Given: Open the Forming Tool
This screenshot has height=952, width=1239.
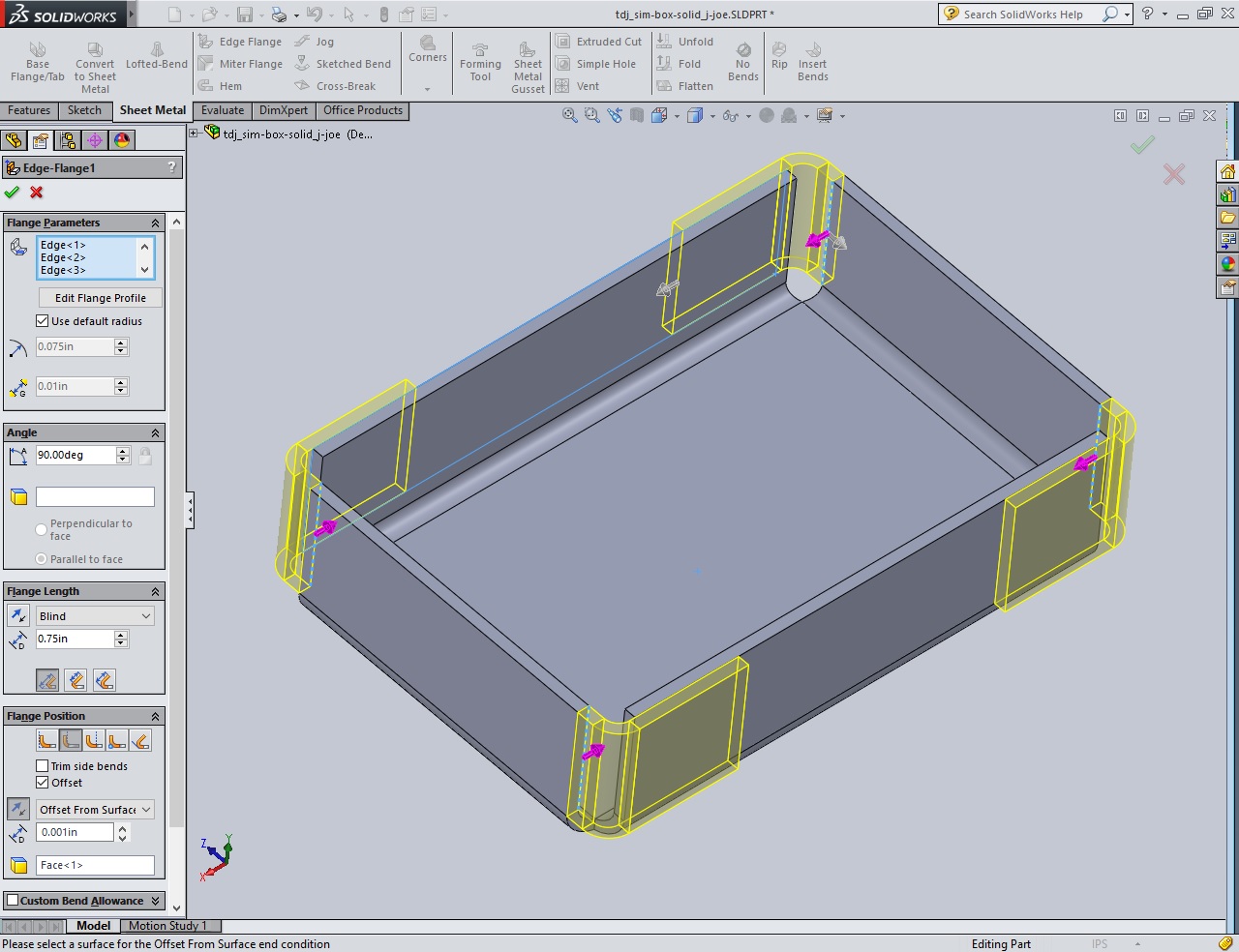Looking at the screenshot, I should click(x=480, y=63).
